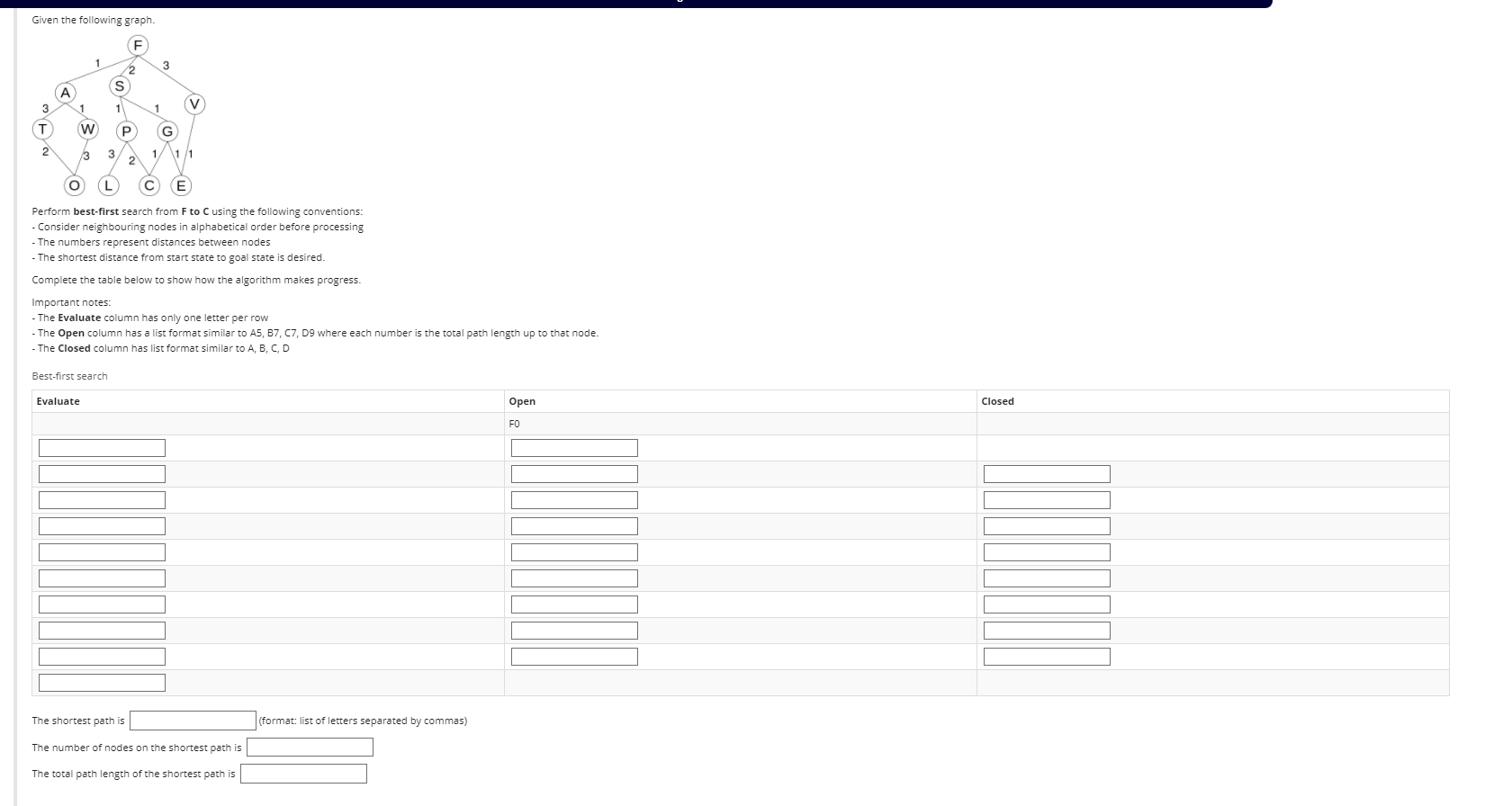This screenshot has width=1512, height=806.
Task: Focus the sixth Open column input box
Action: (x=574, y=578)
